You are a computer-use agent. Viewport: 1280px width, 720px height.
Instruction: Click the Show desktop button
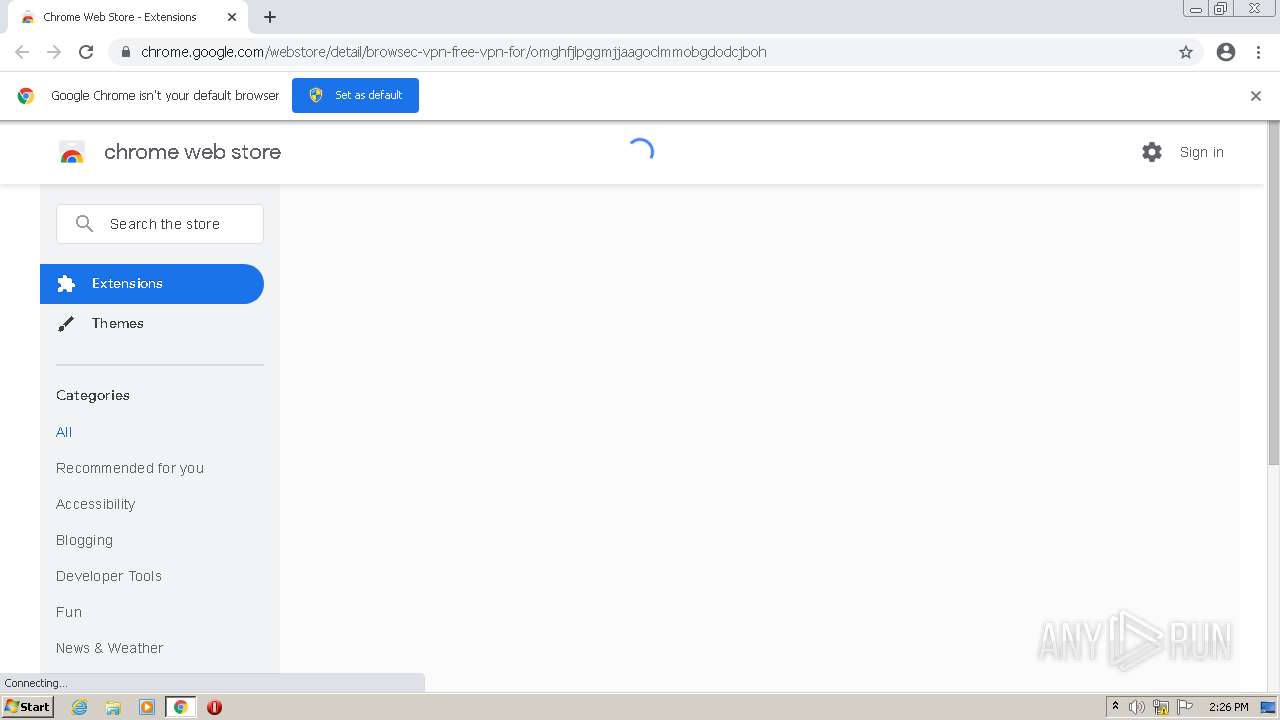1268,707
